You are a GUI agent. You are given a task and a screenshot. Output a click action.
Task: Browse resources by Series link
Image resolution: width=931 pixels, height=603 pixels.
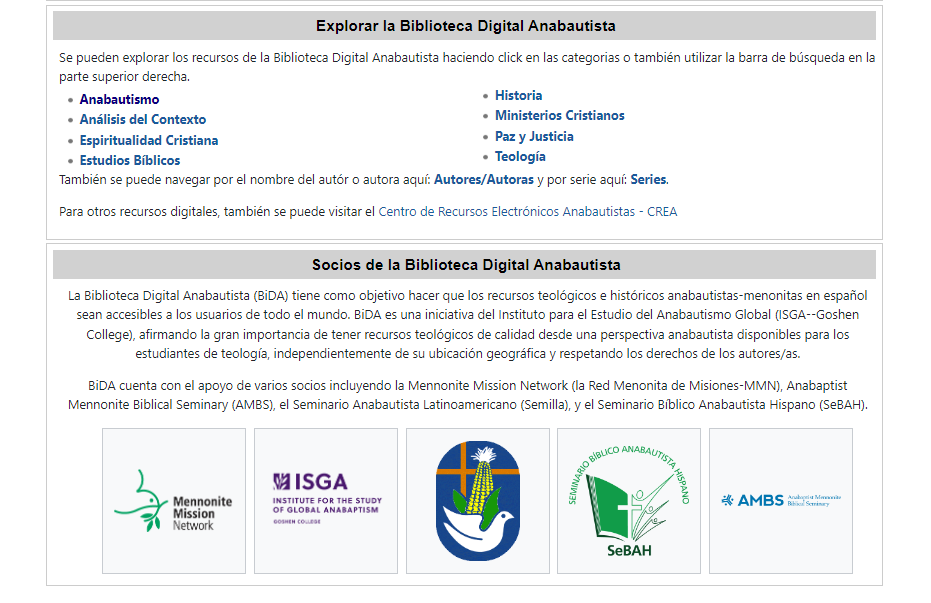[648, 180]
